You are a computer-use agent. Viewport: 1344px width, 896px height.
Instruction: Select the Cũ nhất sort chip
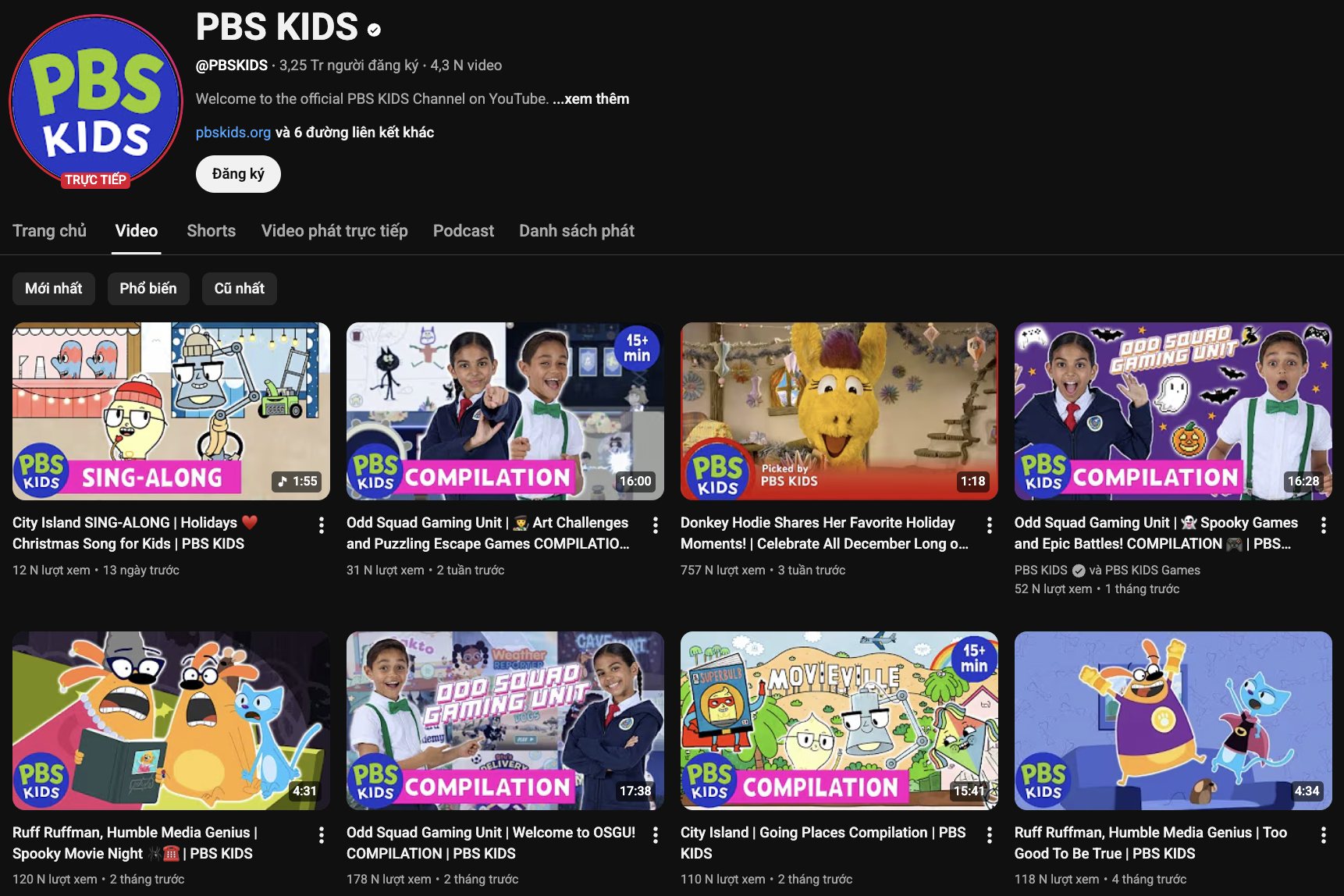[240, 289]
